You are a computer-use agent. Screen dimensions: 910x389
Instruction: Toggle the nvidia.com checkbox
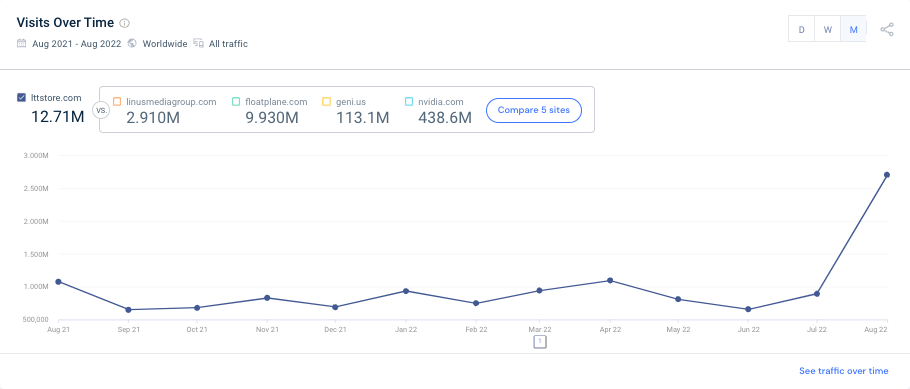click(x=409, y=102)
